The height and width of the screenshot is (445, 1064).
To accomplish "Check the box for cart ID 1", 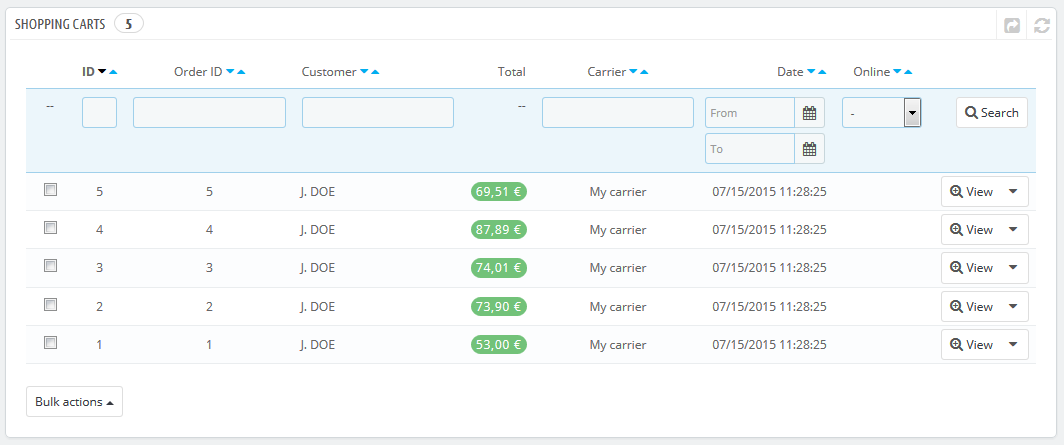I will [51, 342].
